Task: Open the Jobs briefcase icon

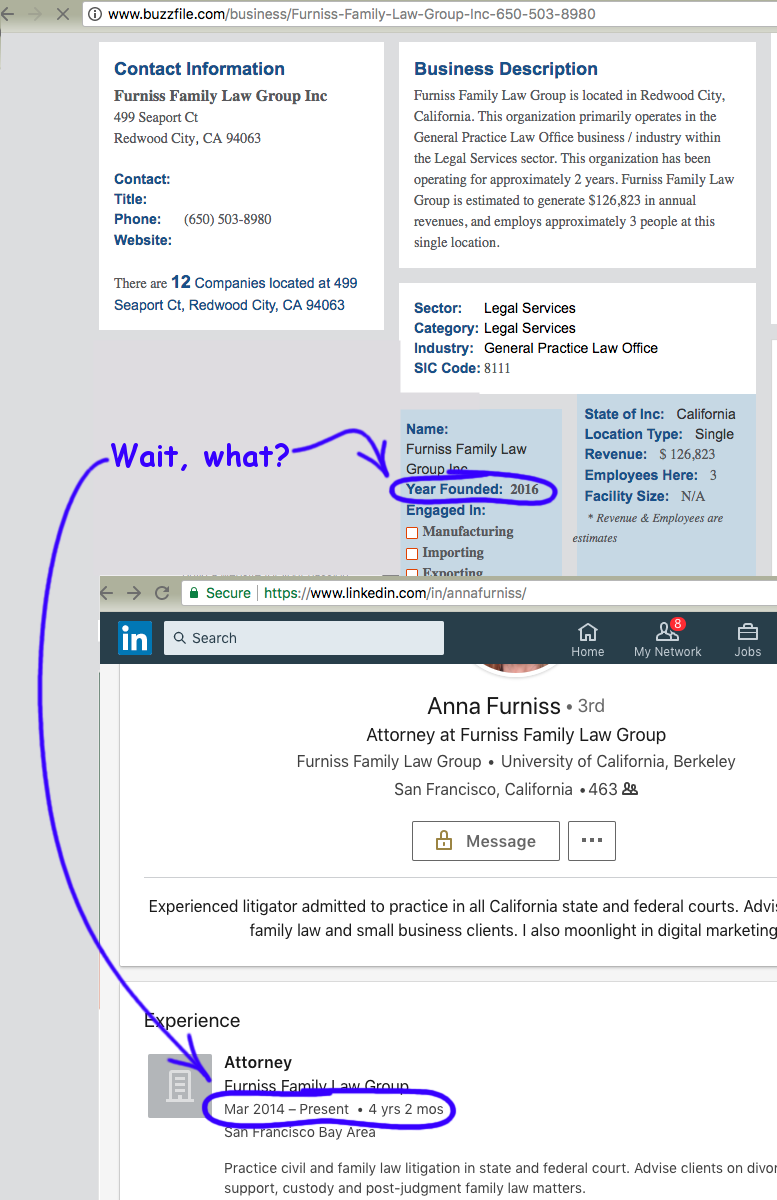Action: pyautogui.click(x=747, y=631)
